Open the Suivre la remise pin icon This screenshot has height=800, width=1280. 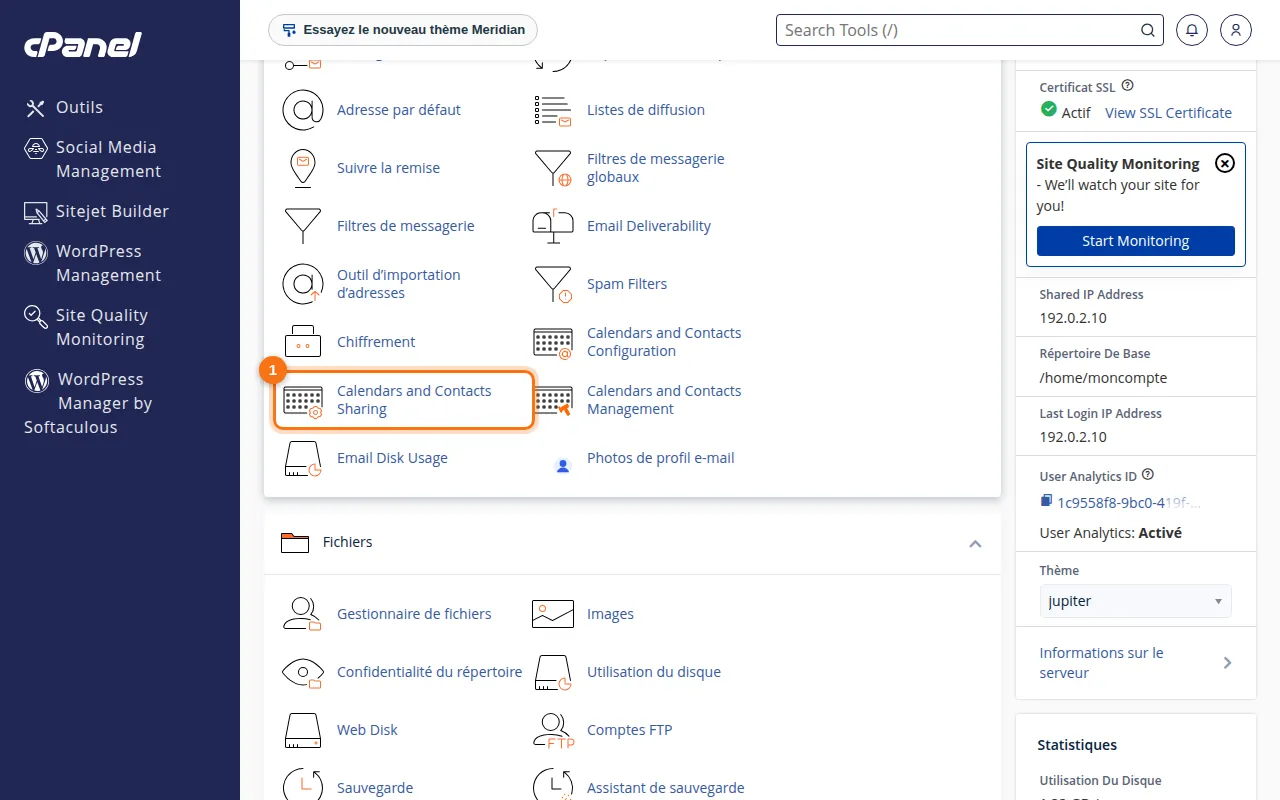pyautogui.click(x=303, y=168)
